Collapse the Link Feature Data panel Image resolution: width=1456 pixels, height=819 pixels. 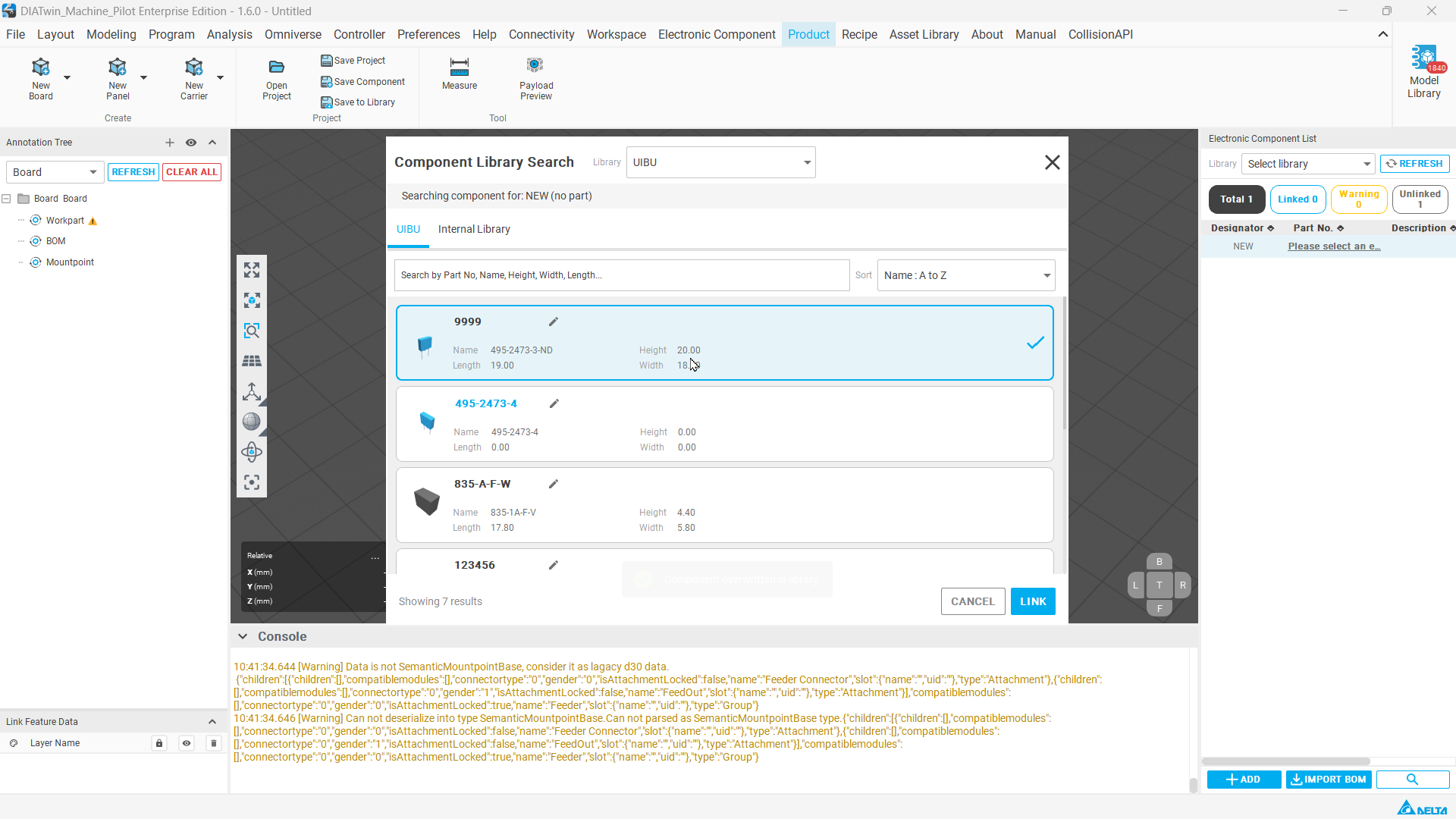point(212,722)
